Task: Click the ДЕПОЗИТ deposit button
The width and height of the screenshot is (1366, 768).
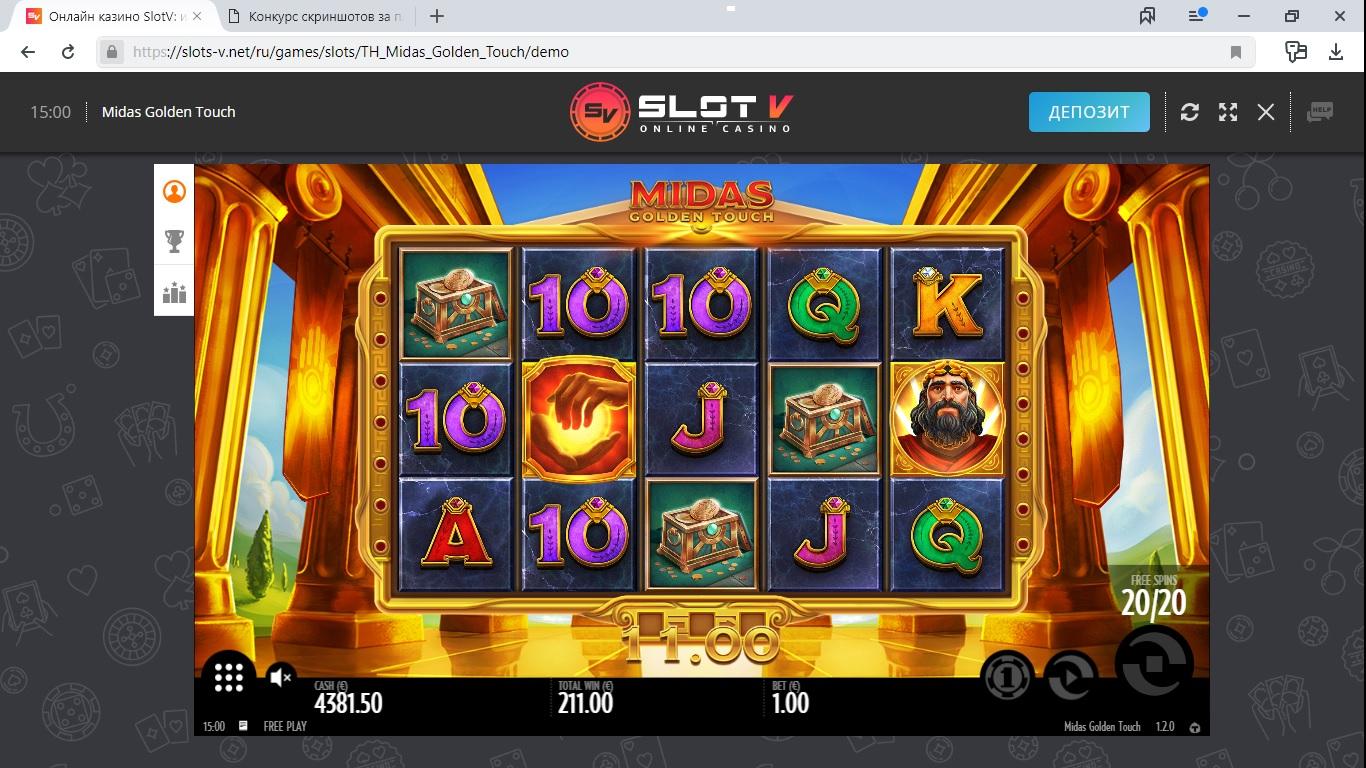Action: [1089, 112]
